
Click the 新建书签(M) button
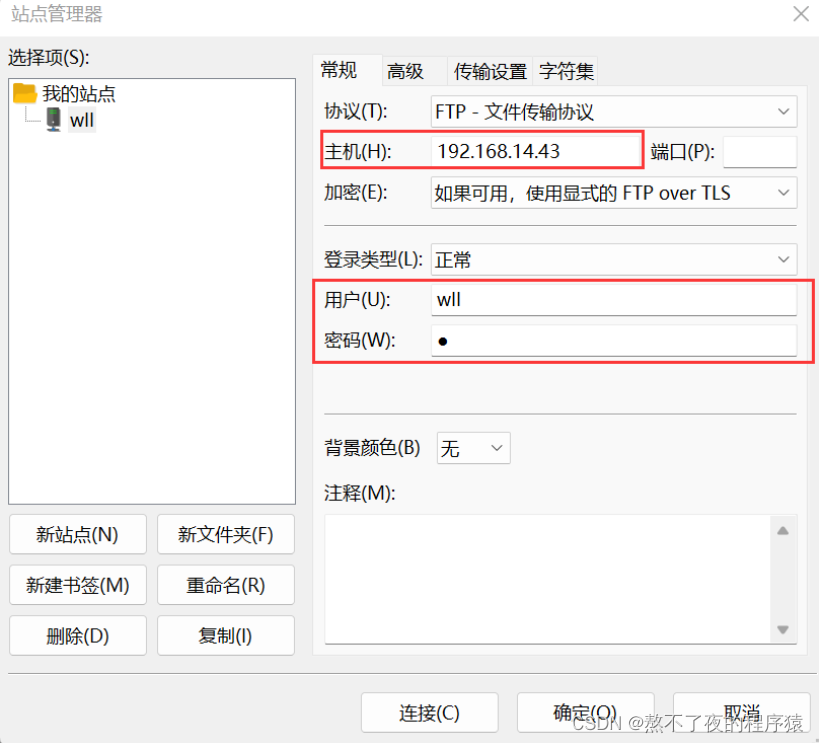(77, 585)
